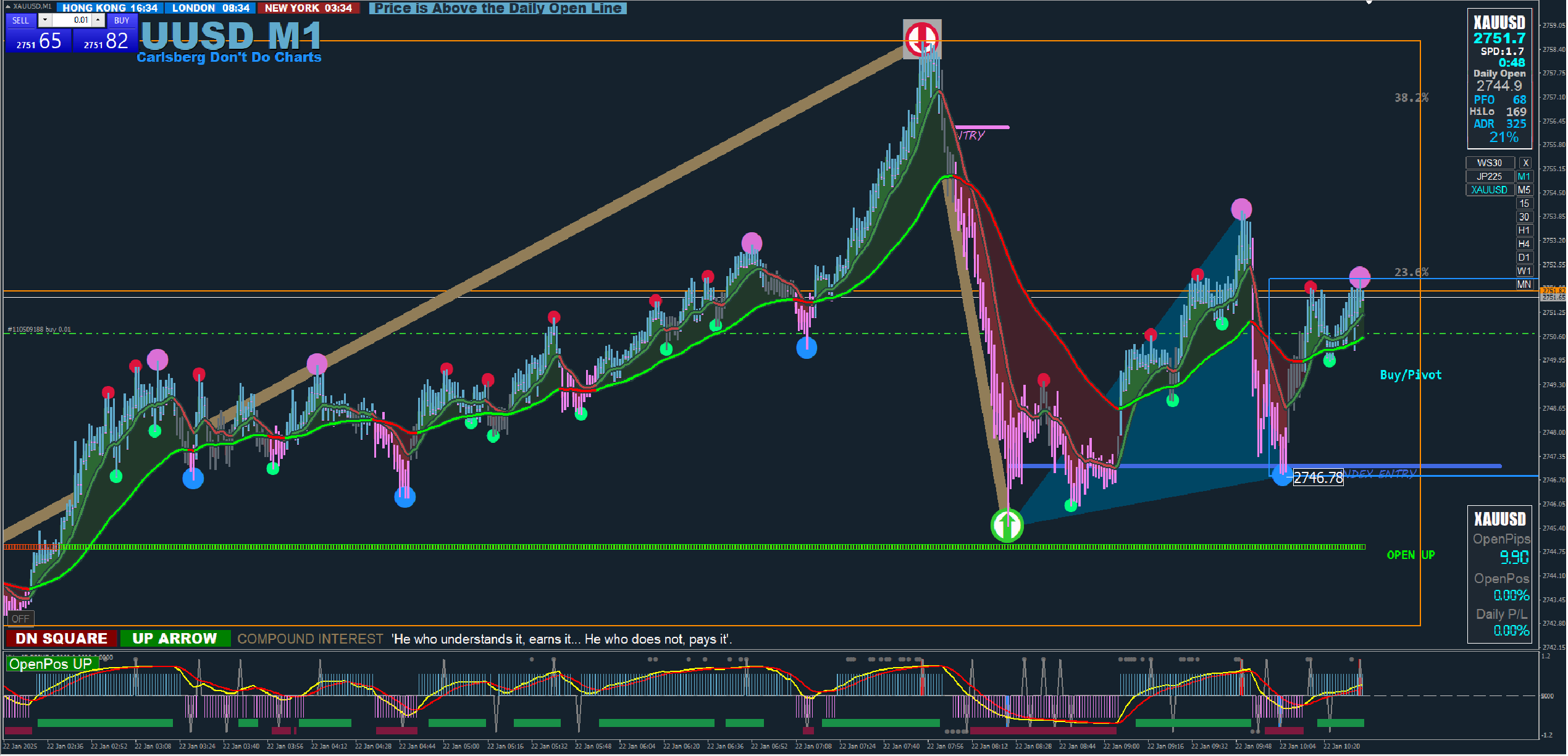Screen dimensions: 1568x756
Task: Select the WS30 symbol button
Action: pos(1490,163)
